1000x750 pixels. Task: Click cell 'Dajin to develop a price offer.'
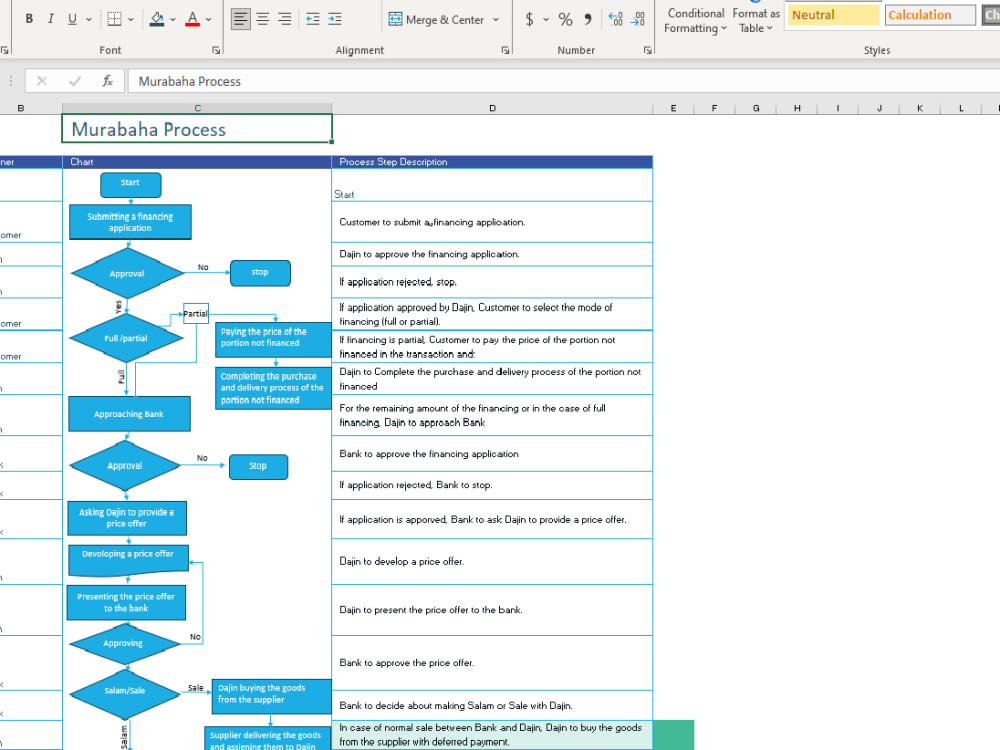[x=492, y=561]
